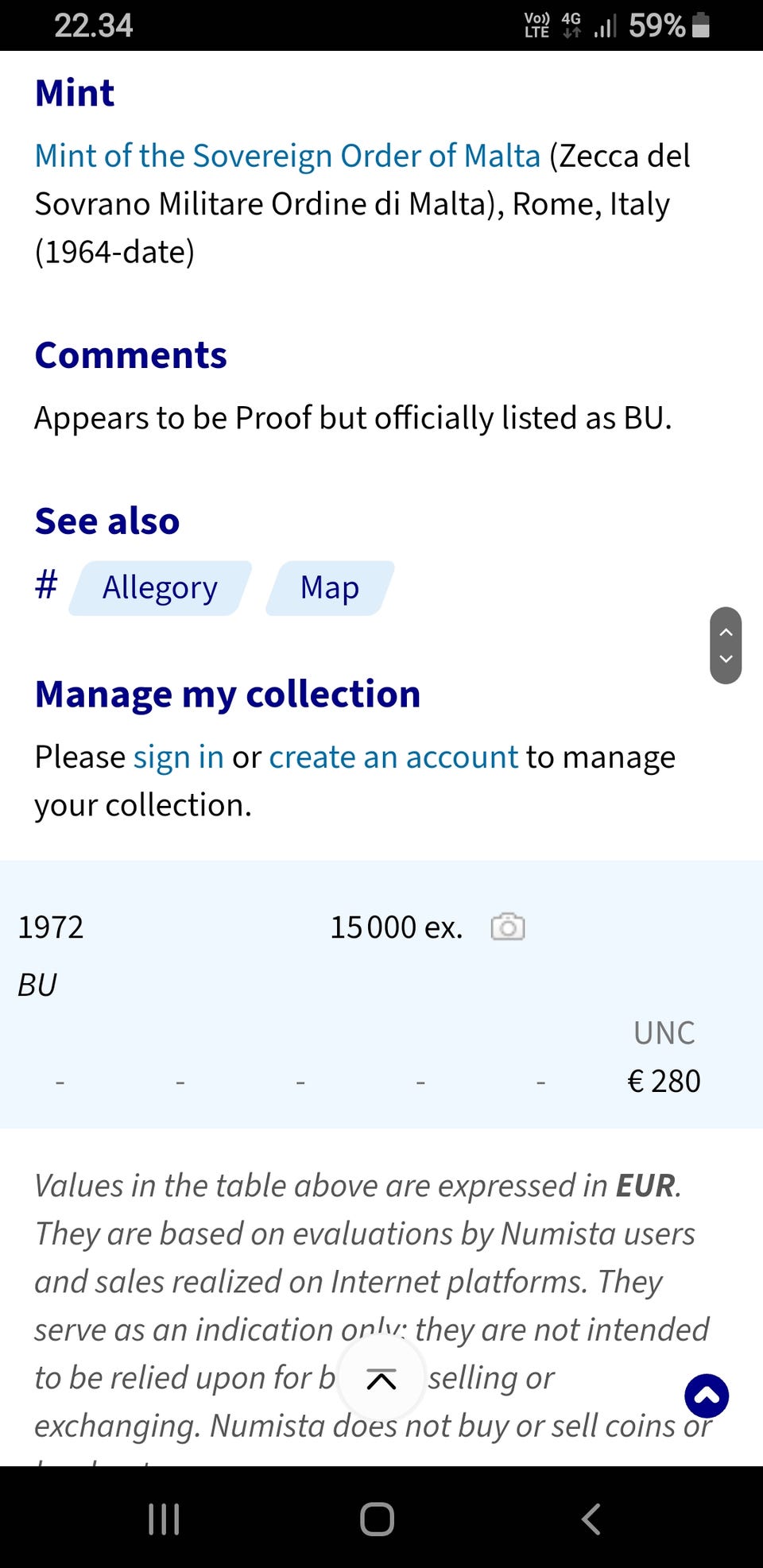The height and width of the screenshot is (1568, 763).
Task: Tap the Android back arrow
Action: pos(591,1519)
